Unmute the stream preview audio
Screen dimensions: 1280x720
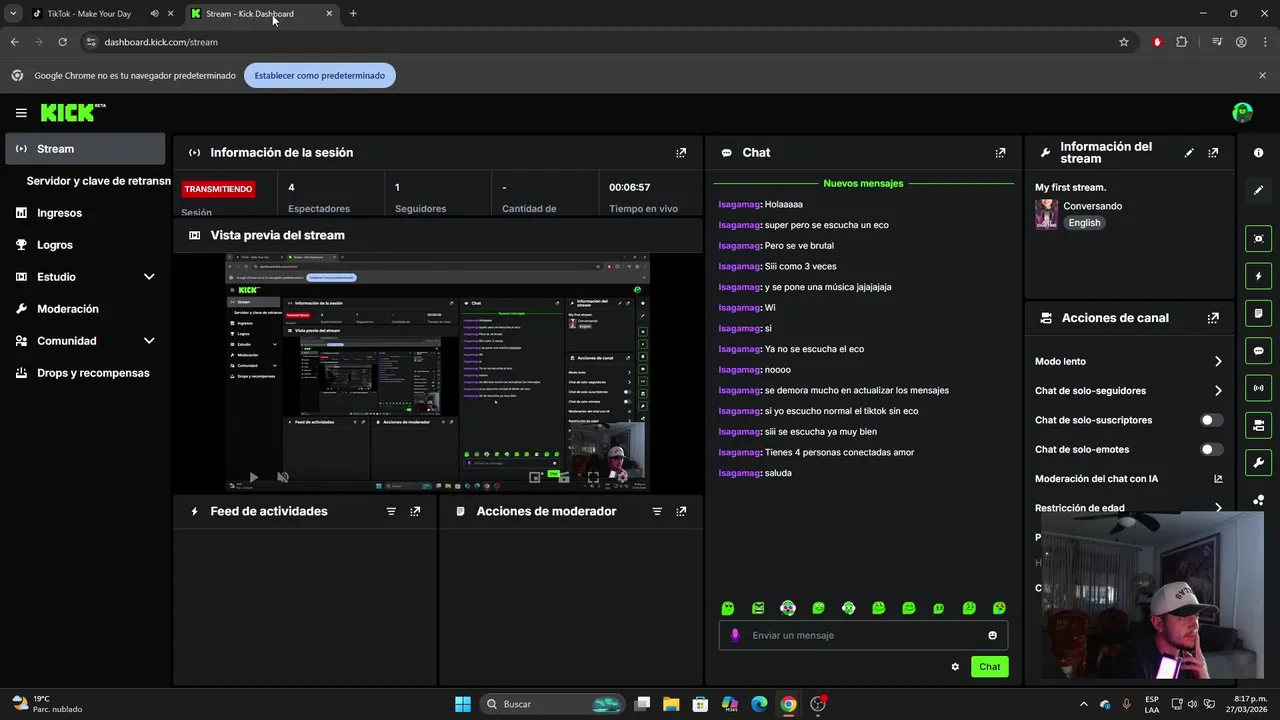point(283,478)
